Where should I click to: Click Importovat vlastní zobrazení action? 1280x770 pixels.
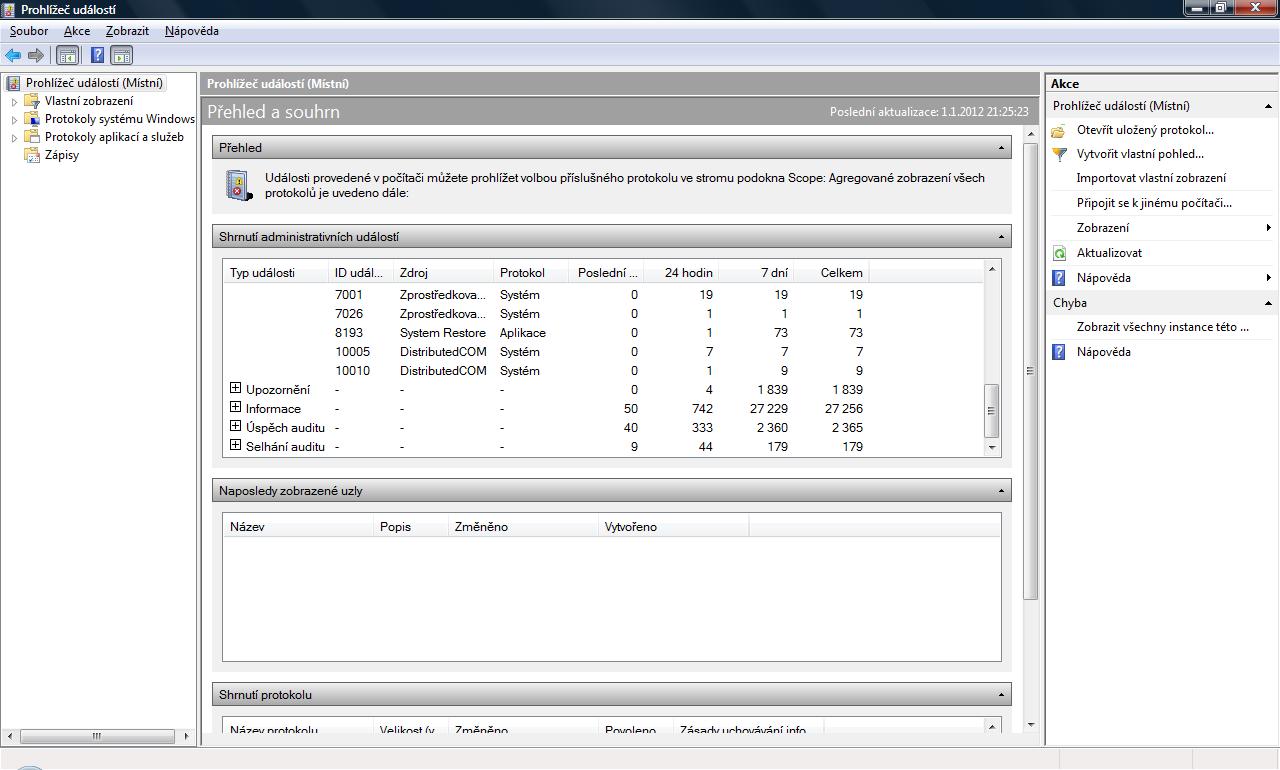tap(1150, 178)
